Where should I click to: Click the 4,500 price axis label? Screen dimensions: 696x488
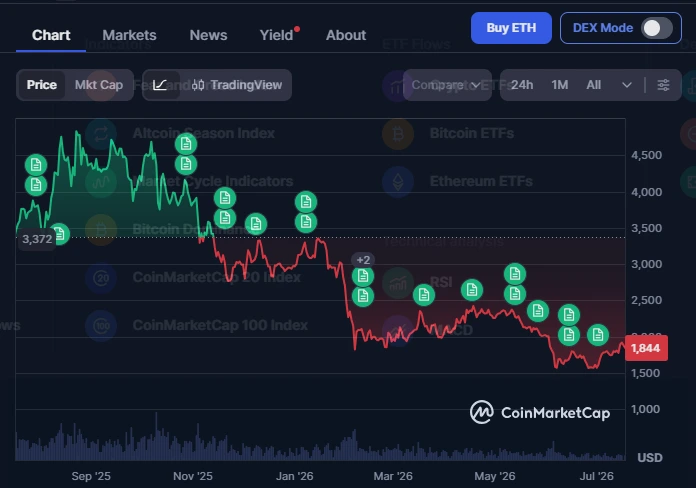tap(646, 155)
